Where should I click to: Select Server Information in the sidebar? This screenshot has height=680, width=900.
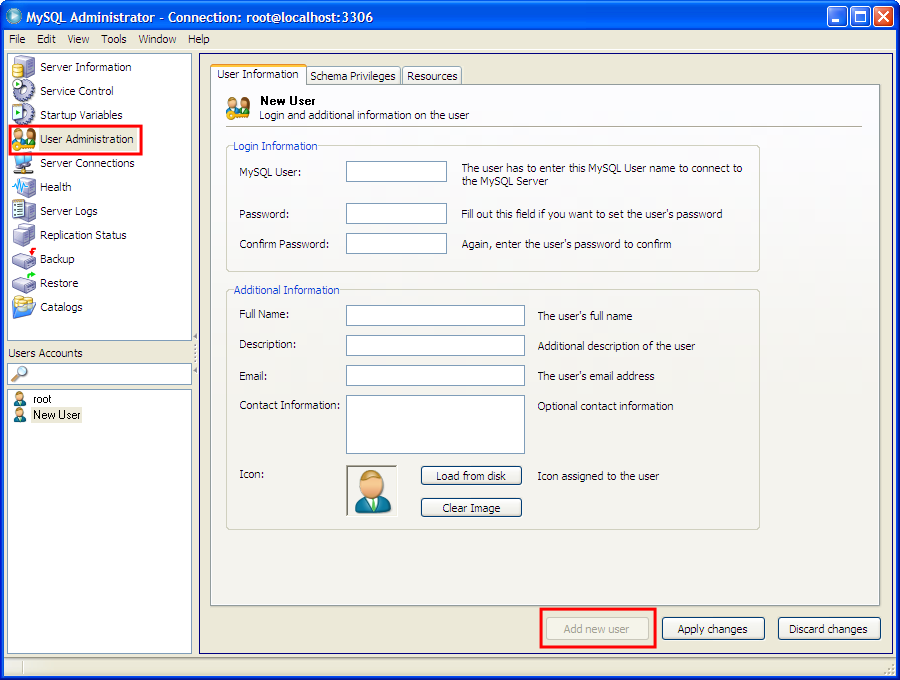click(86, 67)
